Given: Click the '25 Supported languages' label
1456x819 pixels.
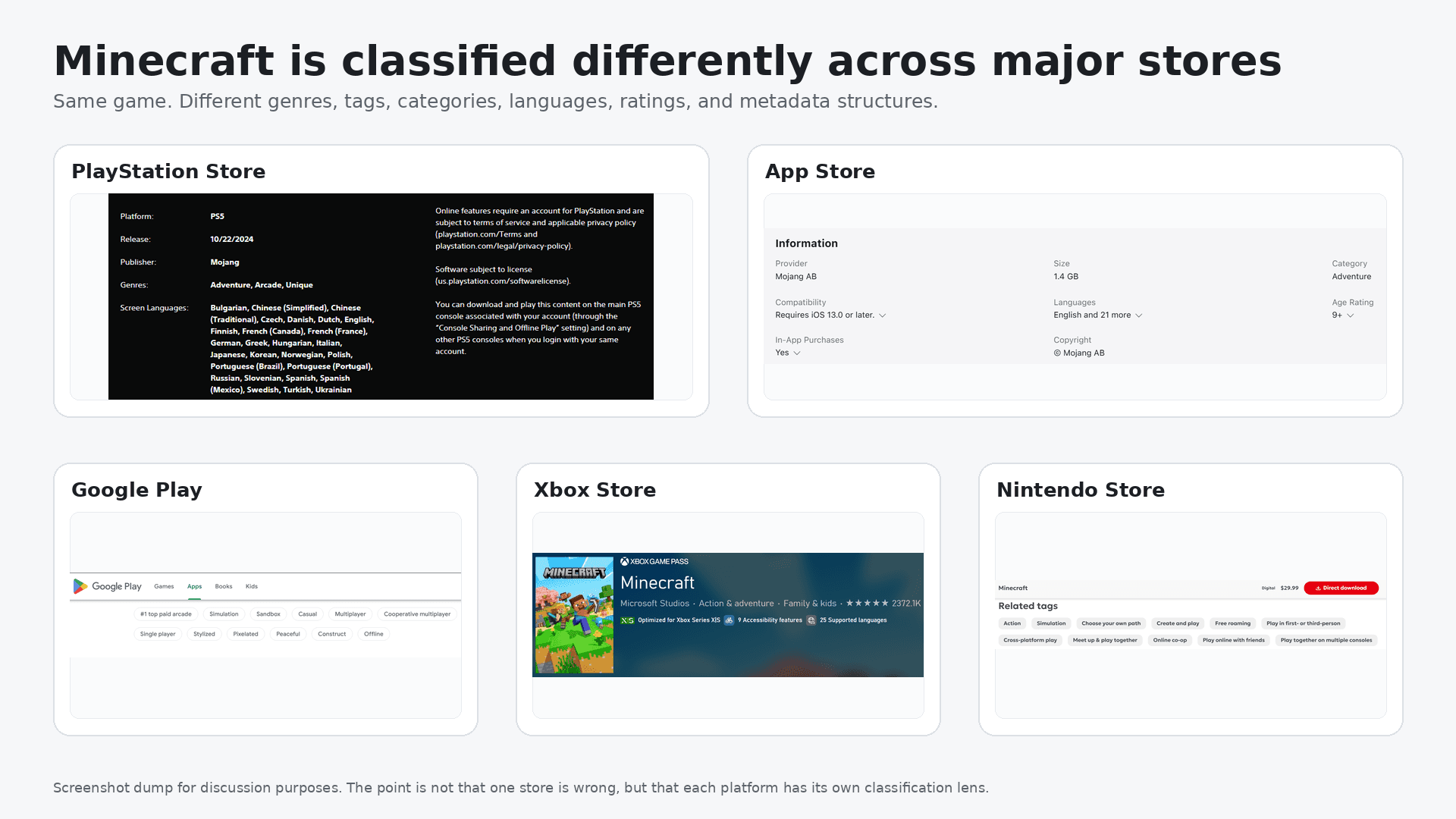Looking at the screenshot, I should pyautogui.click(x=853, y=620).
